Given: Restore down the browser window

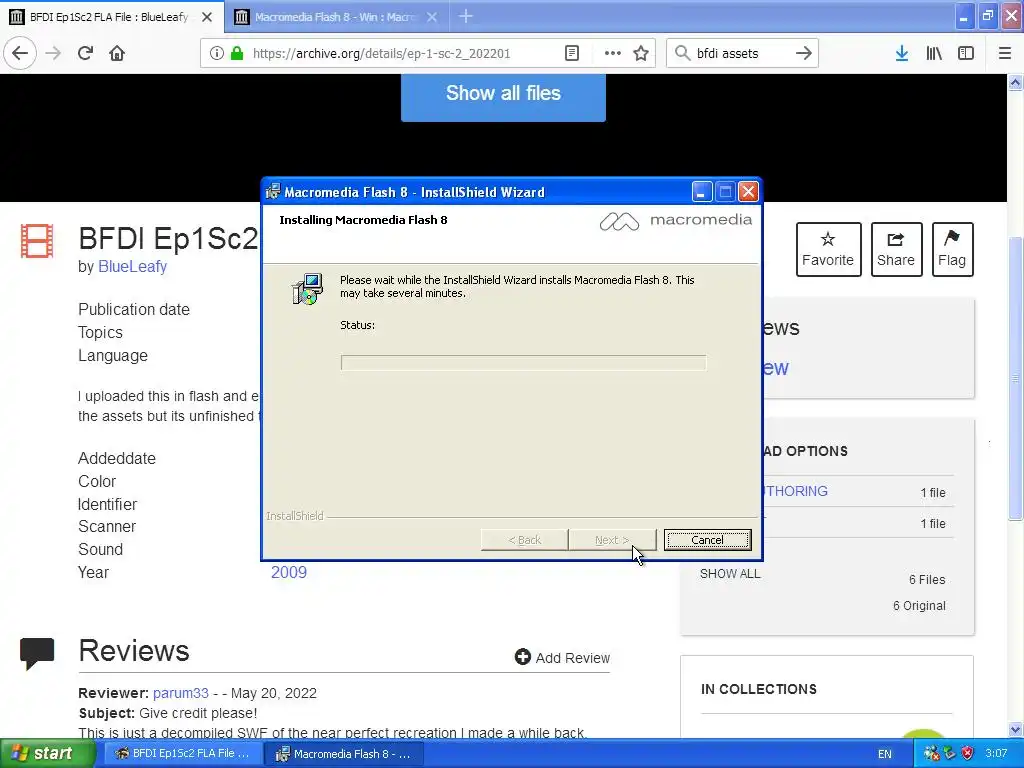Looking at the screenshot, I should (987, 16).
